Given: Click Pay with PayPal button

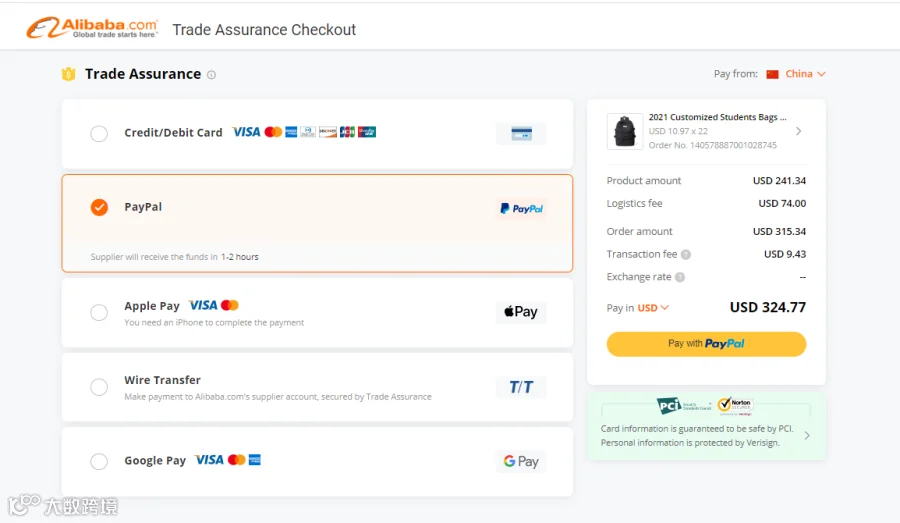Looking at the screenshot, I should pos(706,344).
